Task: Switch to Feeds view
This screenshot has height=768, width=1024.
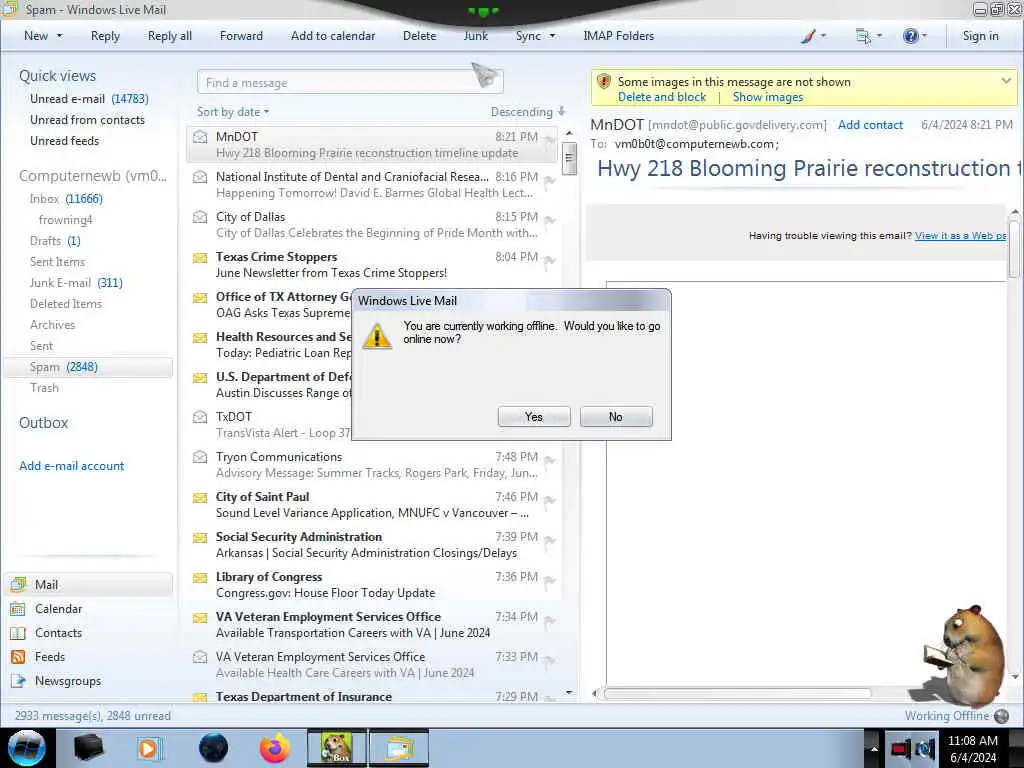Action: 50,656
